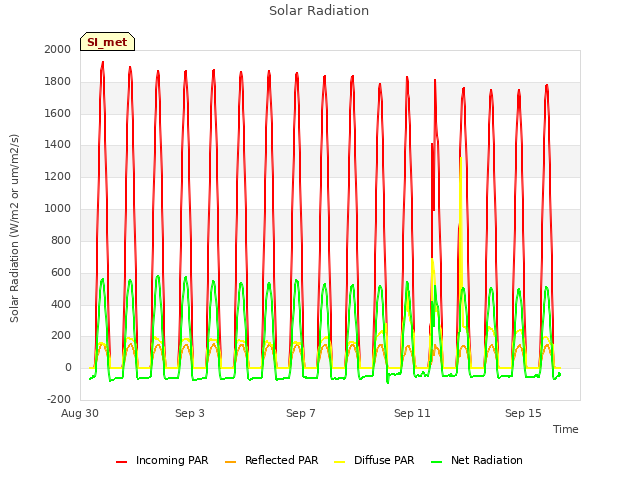Image resolution: width=640 pixels, height=480 pixels.
Task: Click the -200 y-axis tick label
Action: tap(59, 400)
